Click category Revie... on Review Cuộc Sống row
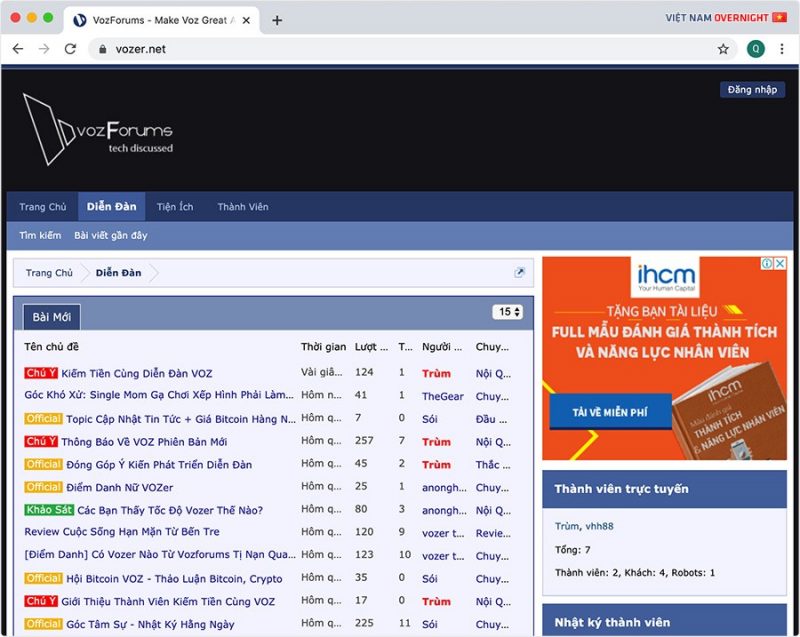 pyautogui.click(x=493, y=533)
